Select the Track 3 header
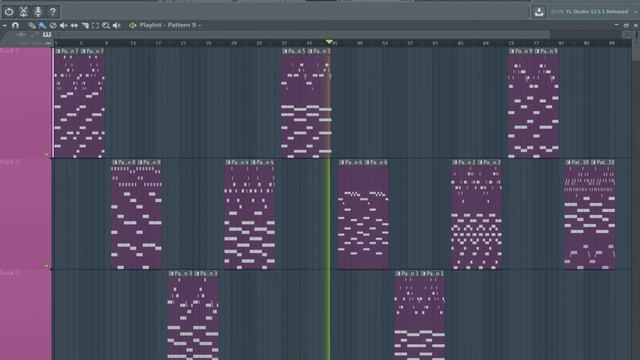 pyautogui.click(x=26, y=315)
